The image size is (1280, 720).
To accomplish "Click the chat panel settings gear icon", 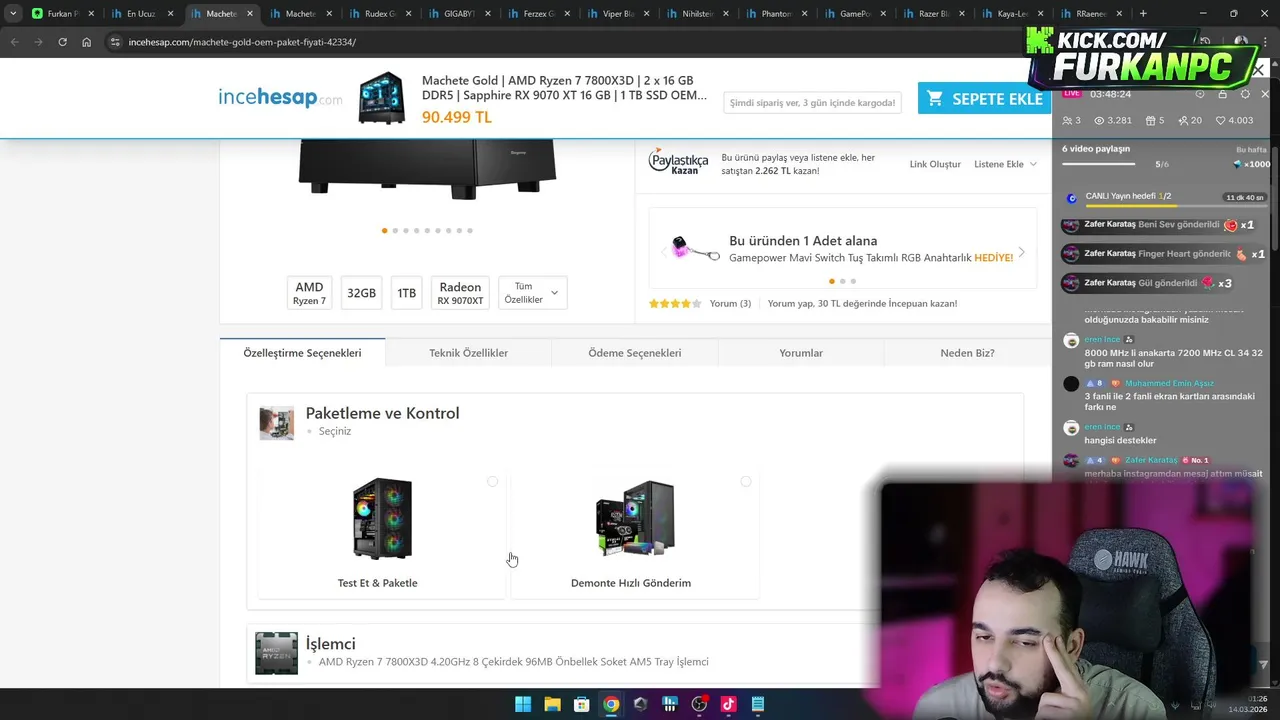I will click(1245, 94).
